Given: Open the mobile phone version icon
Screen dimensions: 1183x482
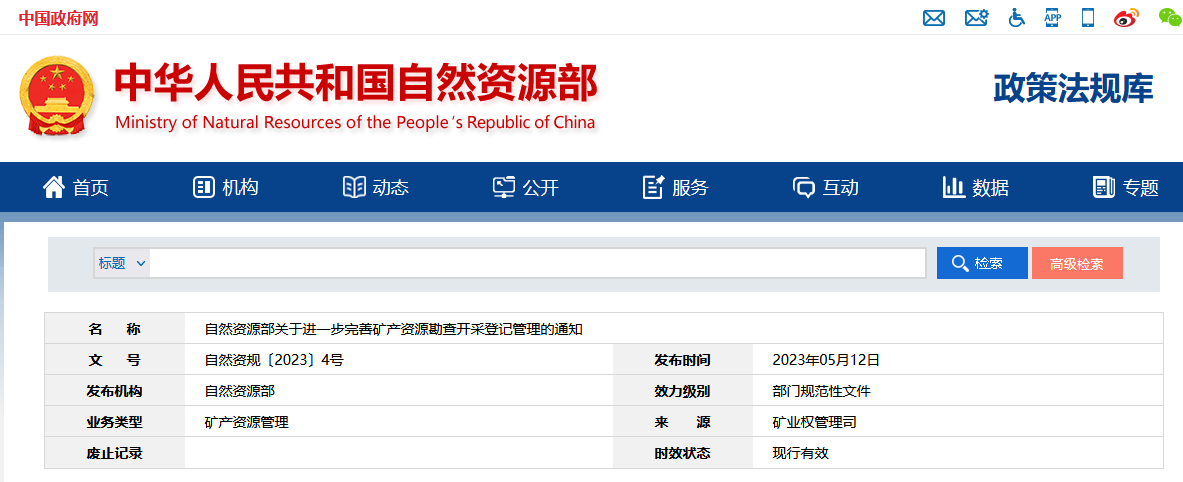Looking at the screenshot, I should click(x=1088, y=18).
